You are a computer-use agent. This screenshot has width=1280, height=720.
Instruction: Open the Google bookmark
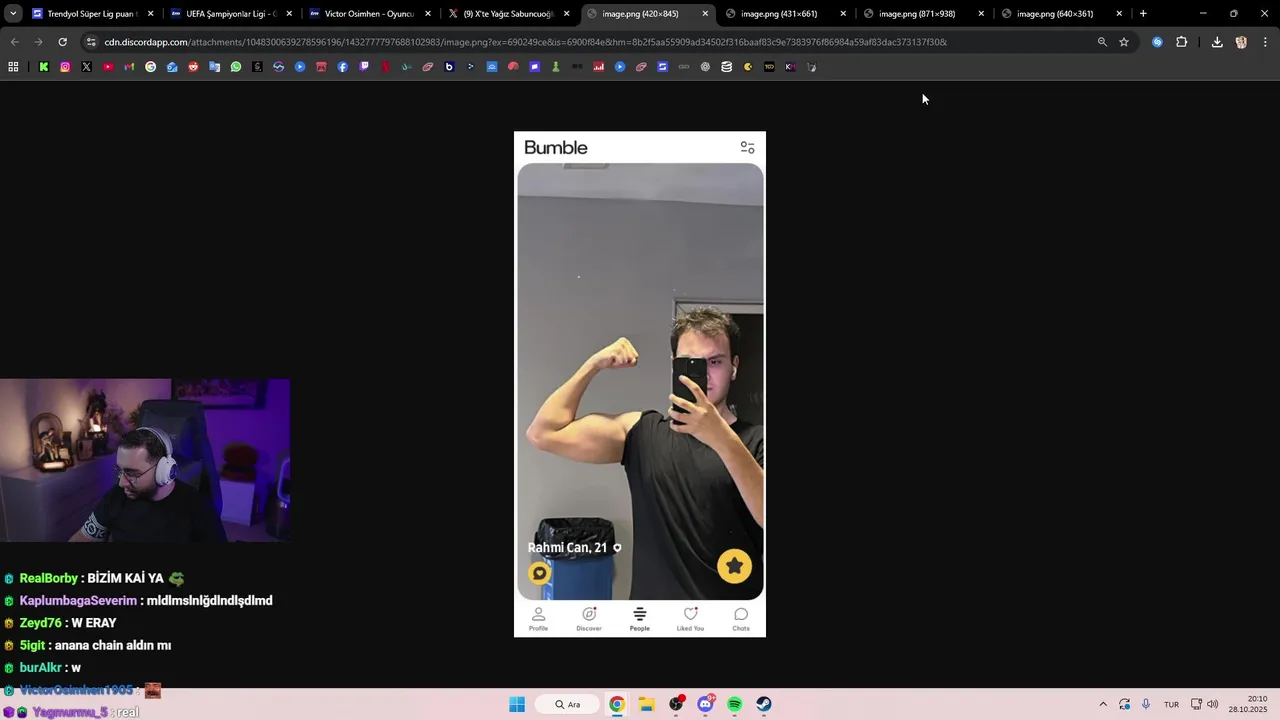[150, 67]
